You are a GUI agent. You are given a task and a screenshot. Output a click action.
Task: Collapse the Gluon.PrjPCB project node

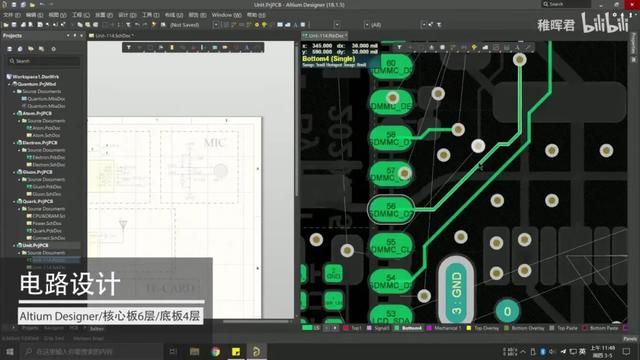14,172
